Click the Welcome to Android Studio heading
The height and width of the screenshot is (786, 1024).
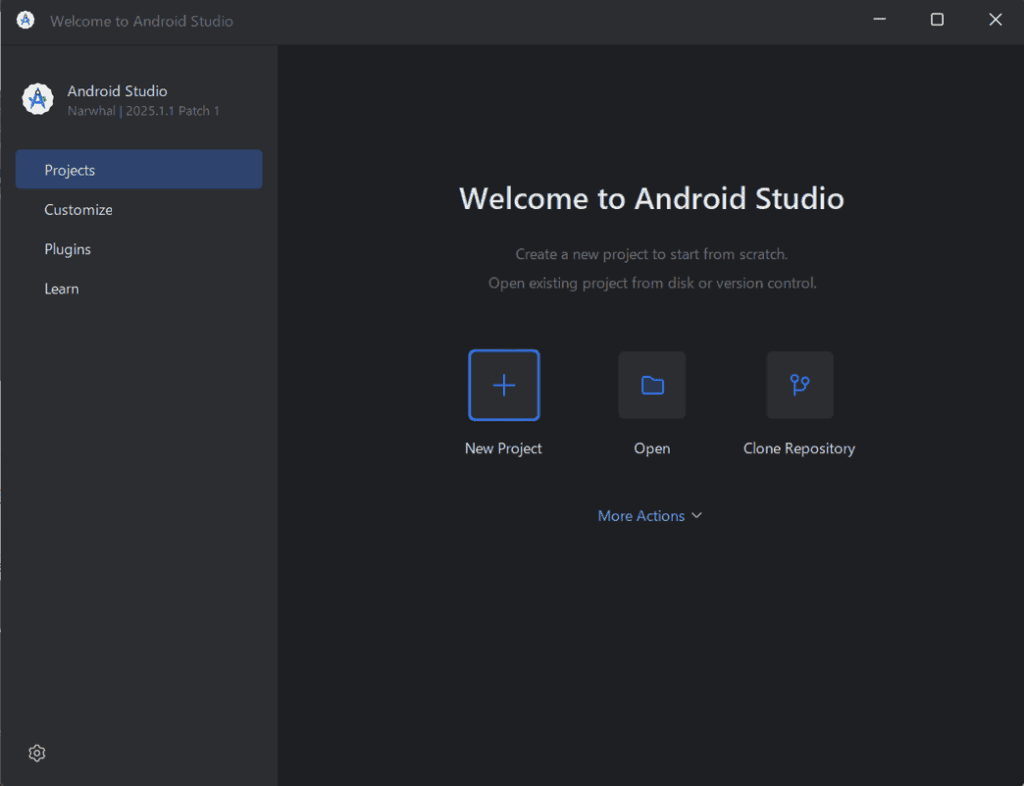tap(652, 198)
